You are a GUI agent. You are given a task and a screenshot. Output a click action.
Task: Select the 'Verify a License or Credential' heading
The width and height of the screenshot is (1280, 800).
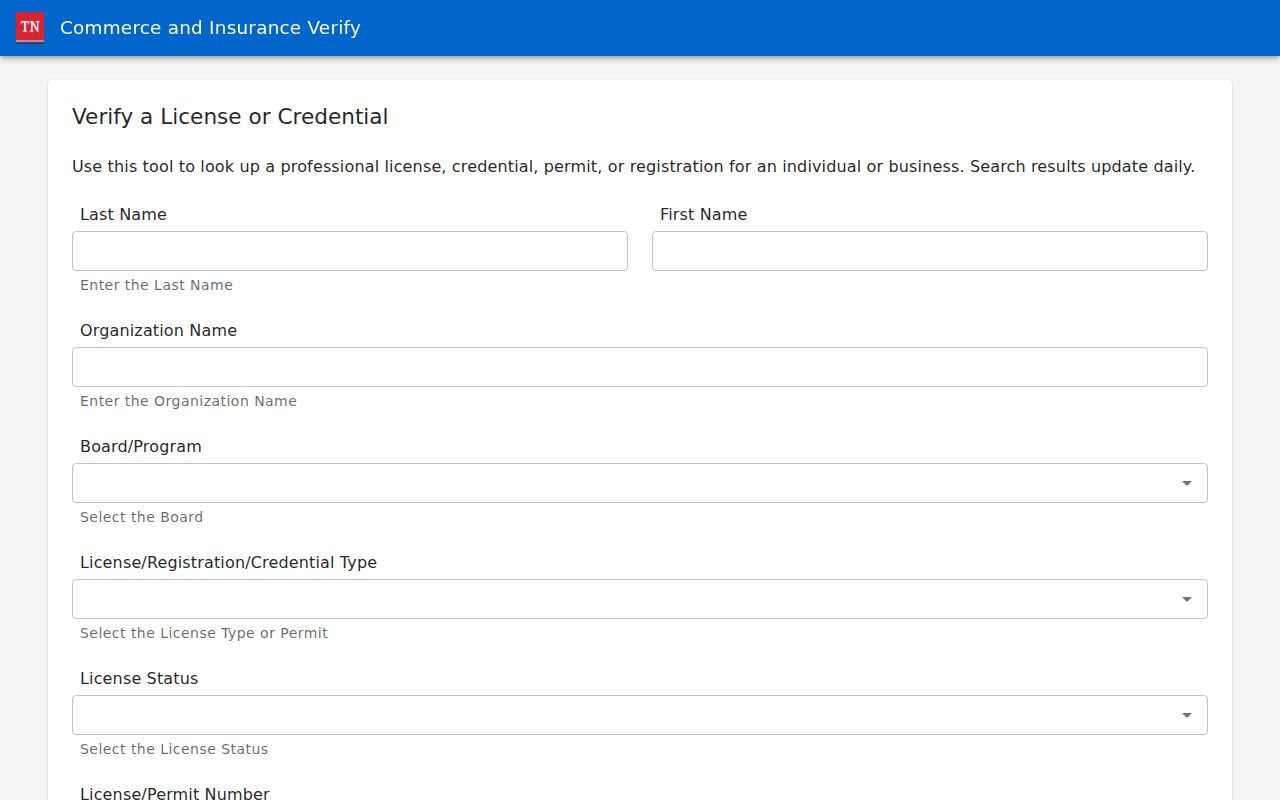tap(230, 117)
